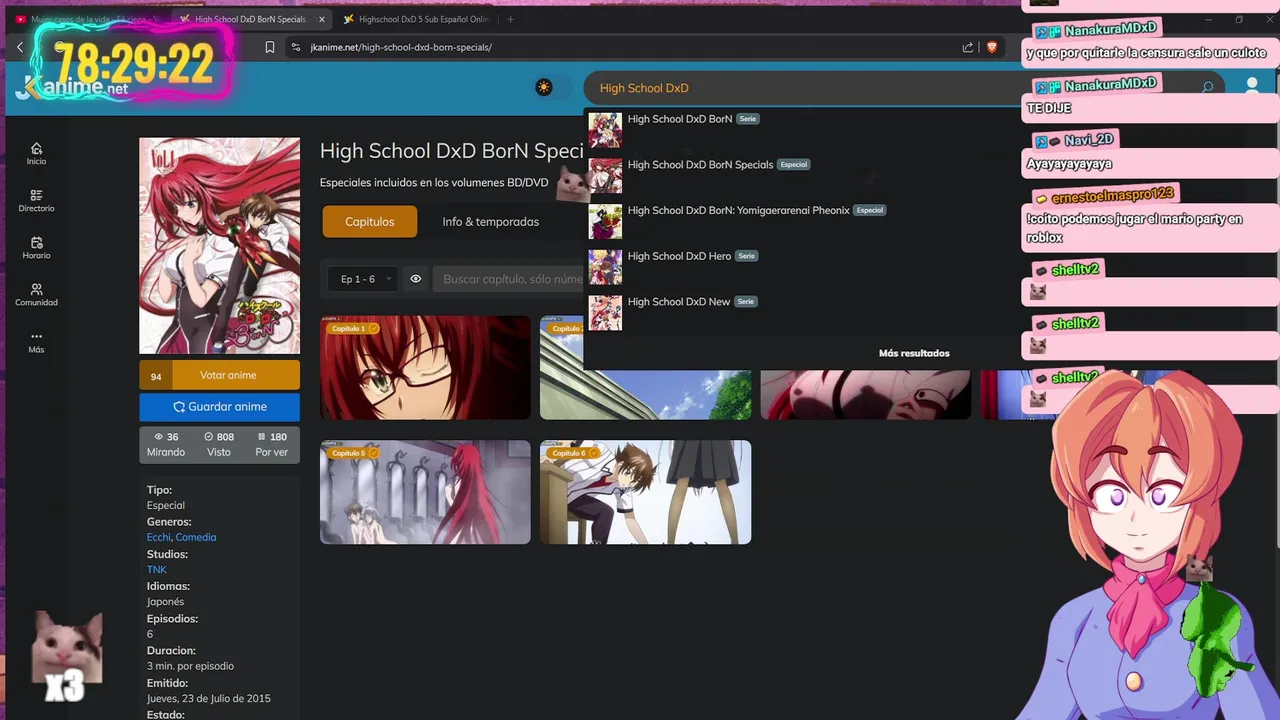
Task: Toggle watched checkmark on Capitulo 5
Action: 373,453
